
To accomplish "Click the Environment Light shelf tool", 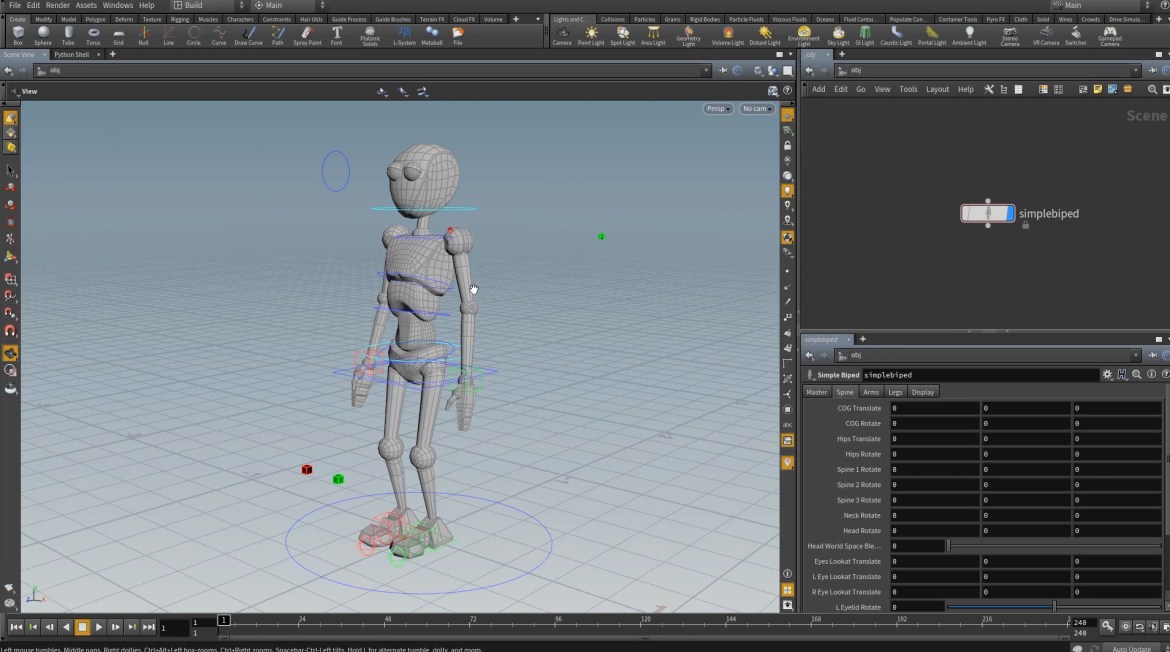I will (803, 35).
